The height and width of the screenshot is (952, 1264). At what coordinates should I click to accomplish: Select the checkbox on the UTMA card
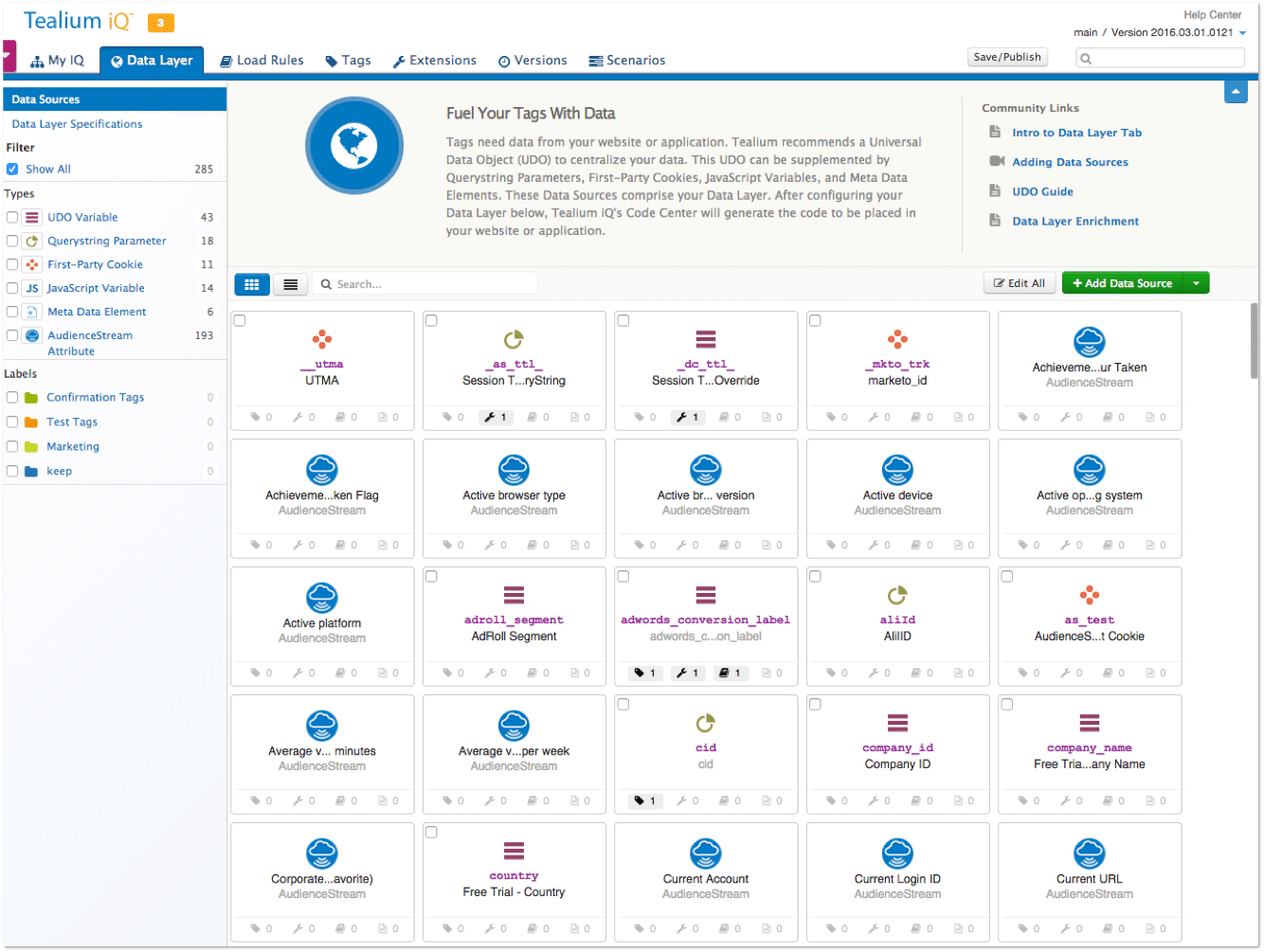pos(240,321)
